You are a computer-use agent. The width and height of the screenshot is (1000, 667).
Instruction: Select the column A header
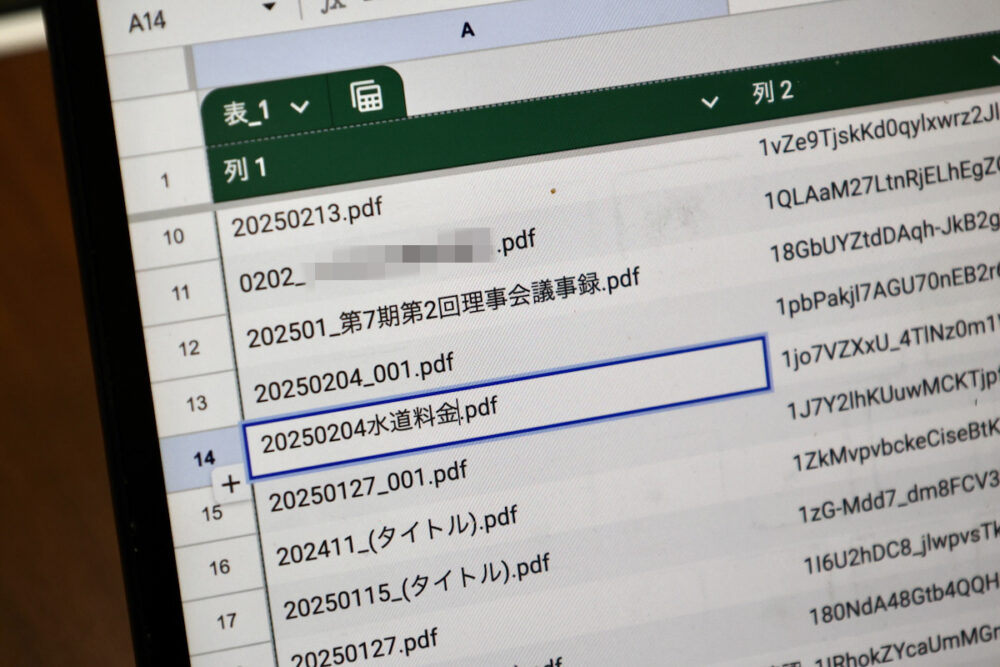pos(466,30)
